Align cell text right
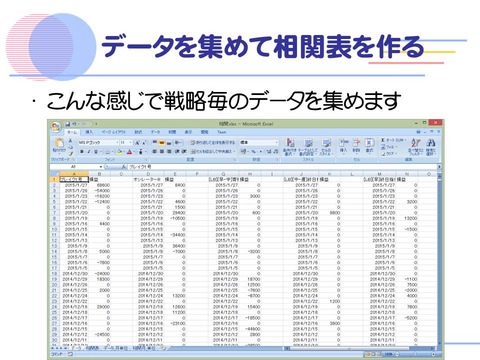This screenshot has width=480, height=360. 169,152
